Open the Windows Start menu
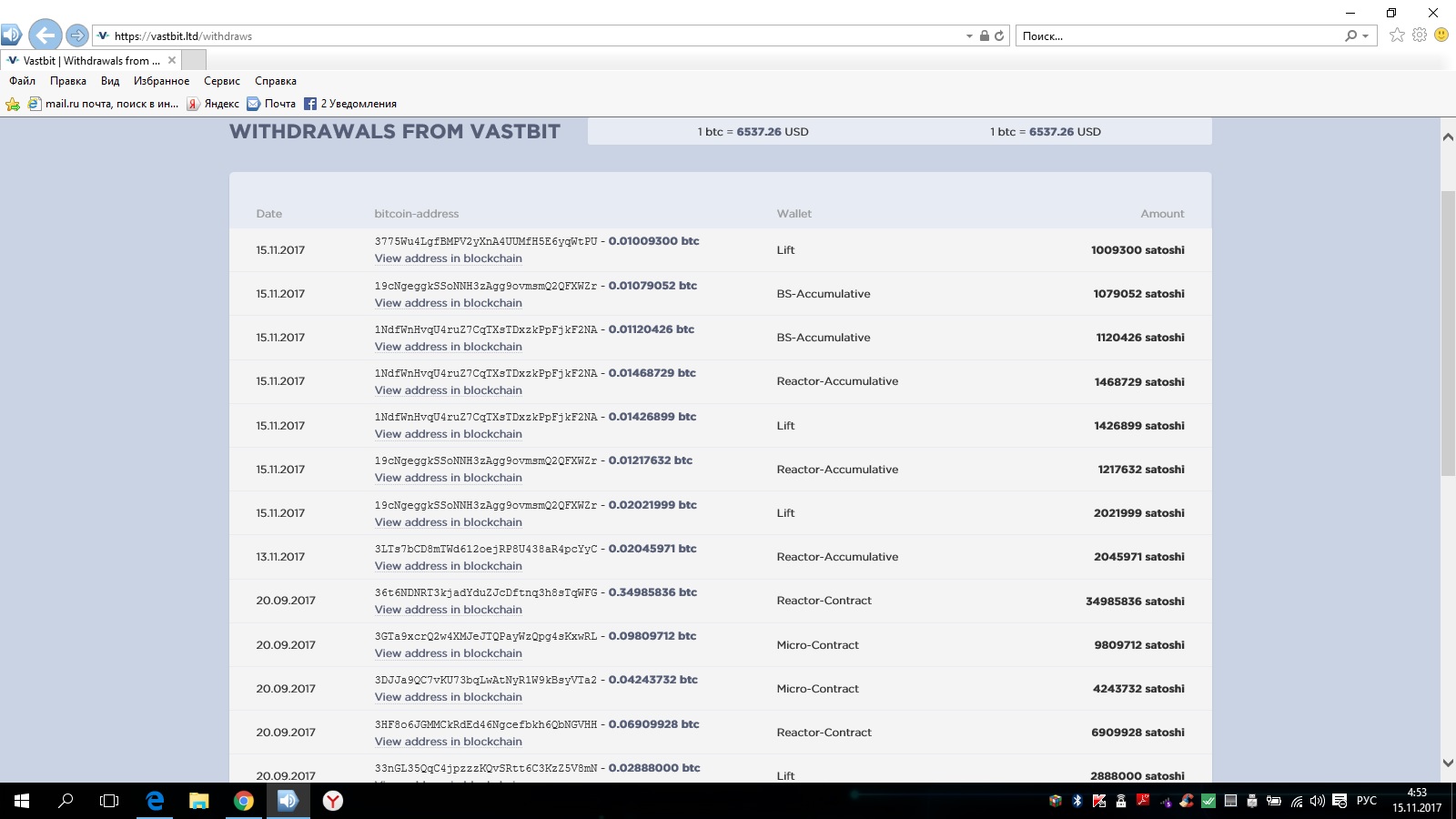Screen dimensions: 1456x819 pos(22,801)
